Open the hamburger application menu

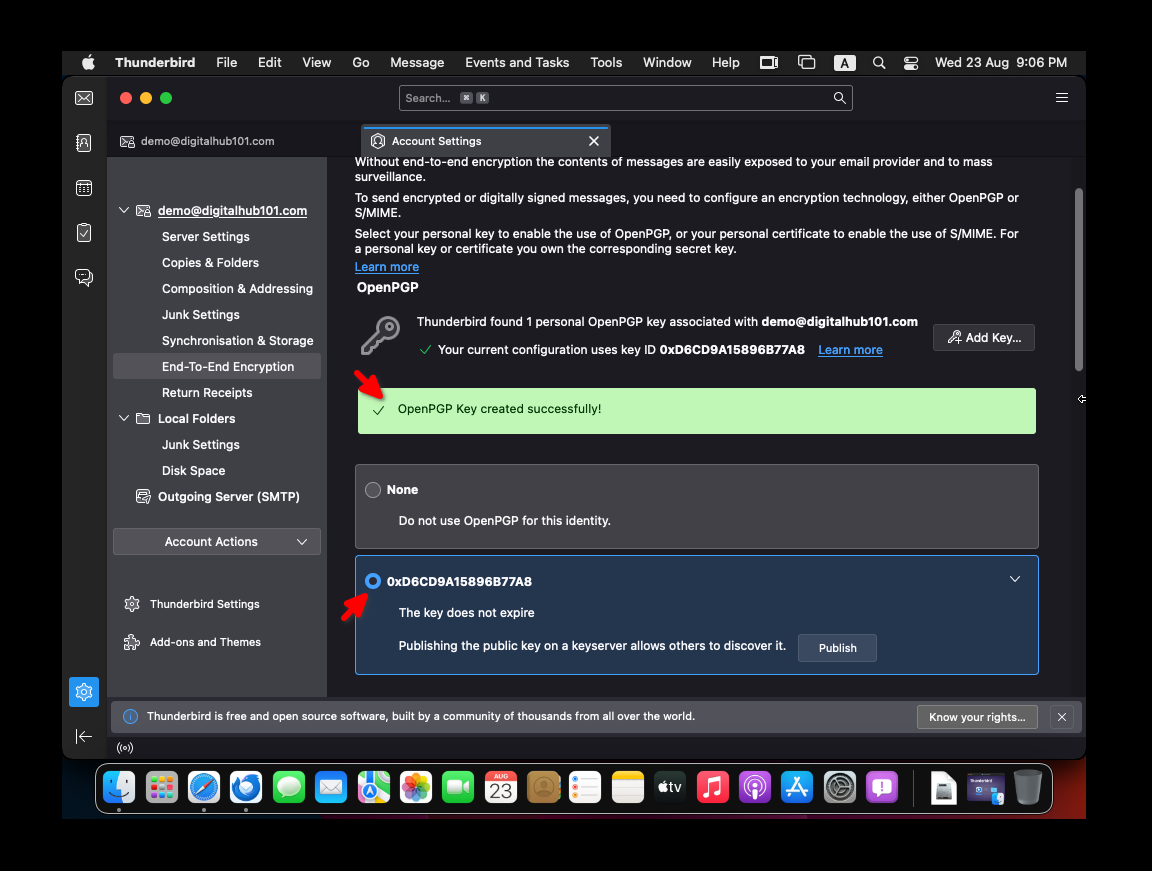1062,98
